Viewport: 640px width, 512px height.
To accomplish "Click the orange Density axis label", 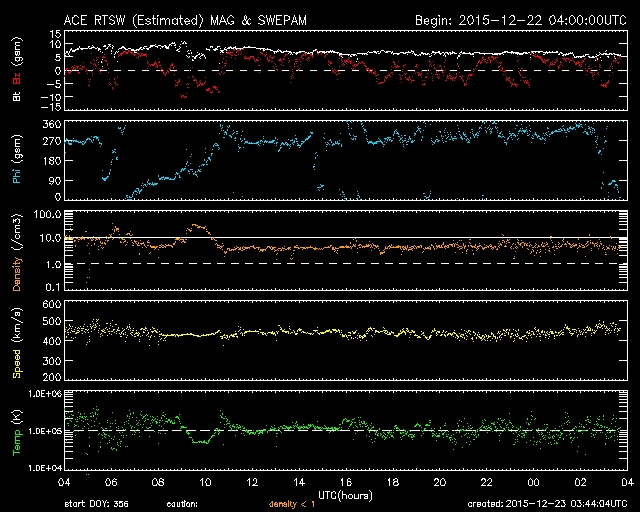I will point(14,254).
